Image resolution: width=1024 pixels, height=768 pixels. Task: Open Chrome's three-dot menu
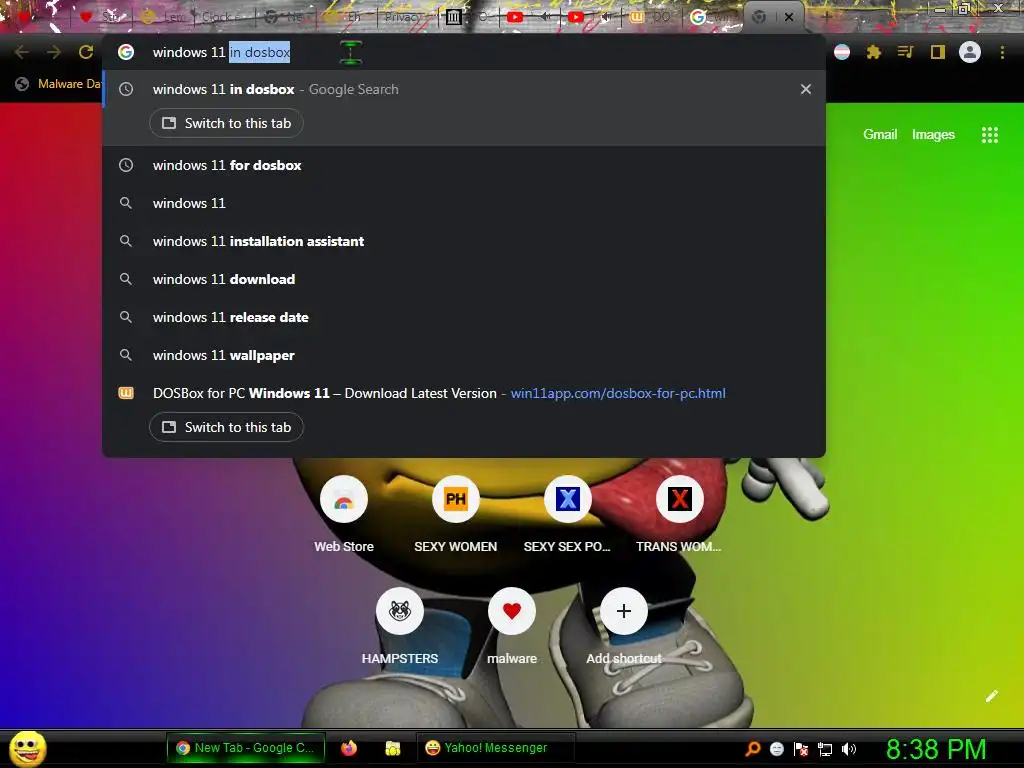[1002, 52]
